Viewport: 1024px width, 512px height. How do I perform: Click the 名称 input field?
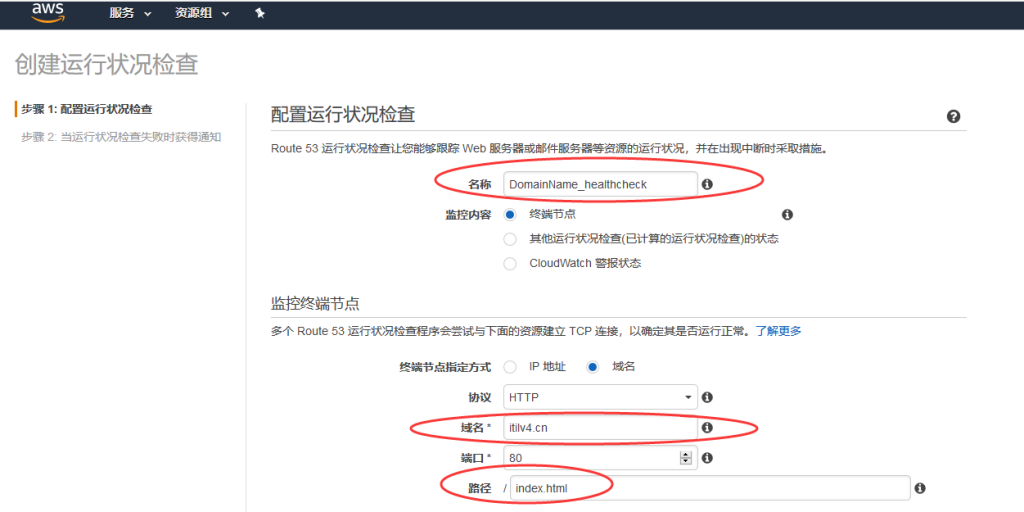(x=600, y=185)
